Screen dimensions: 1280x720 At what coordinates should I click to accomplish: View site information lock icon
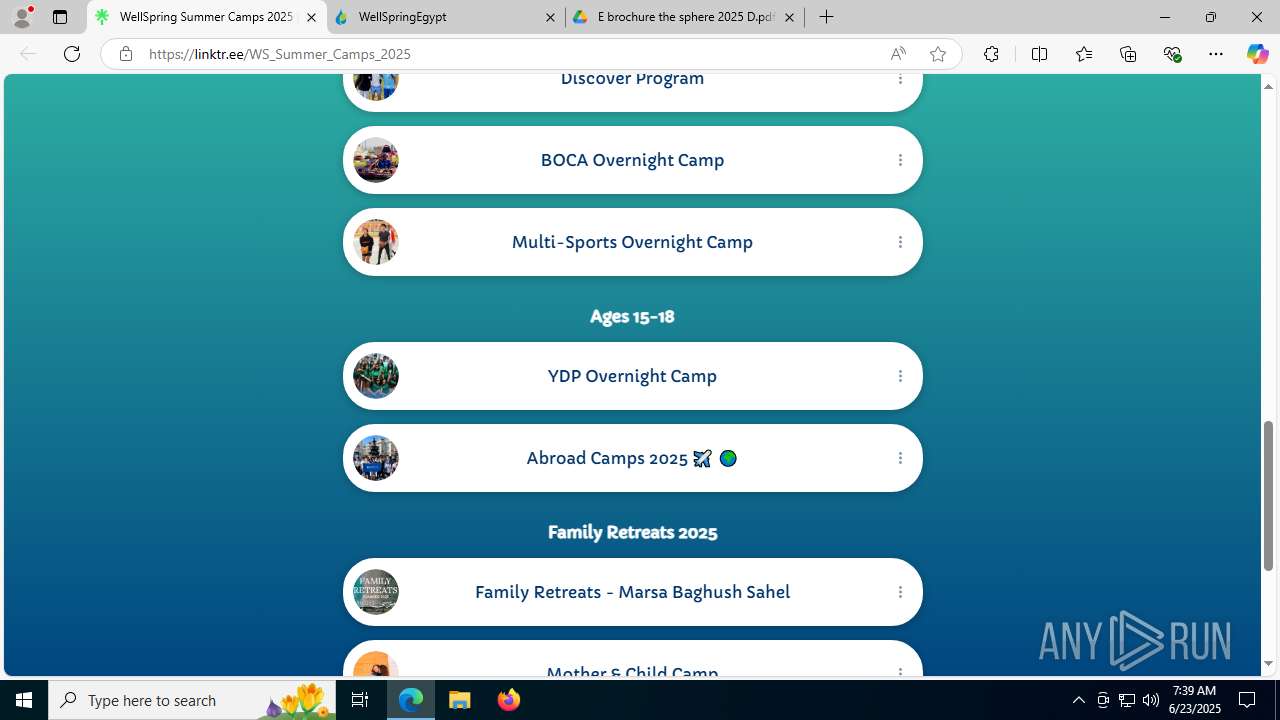coord(126,54)
